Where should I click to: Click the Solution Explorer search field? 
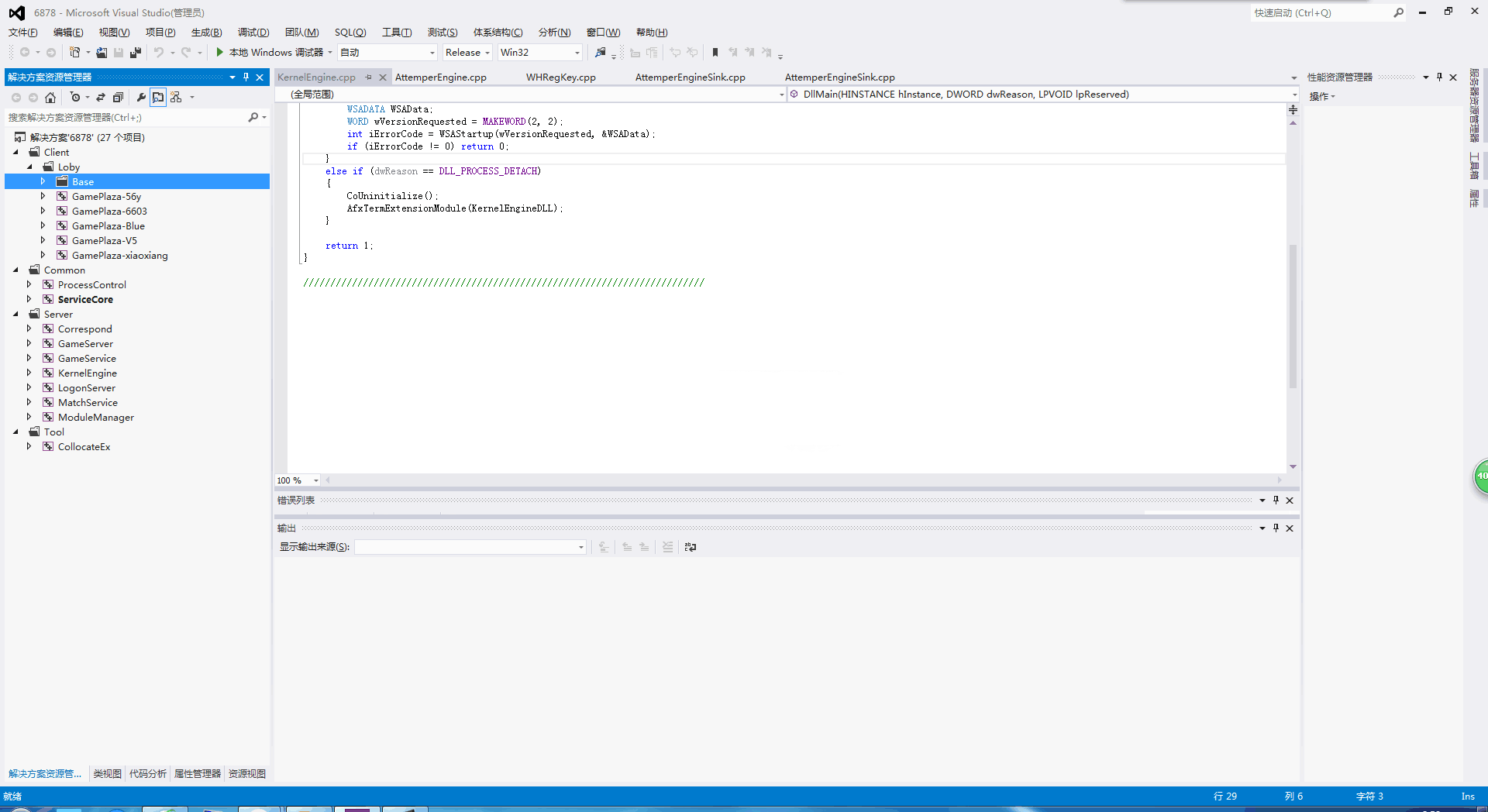pyautogui.click(x=126, y=117)
